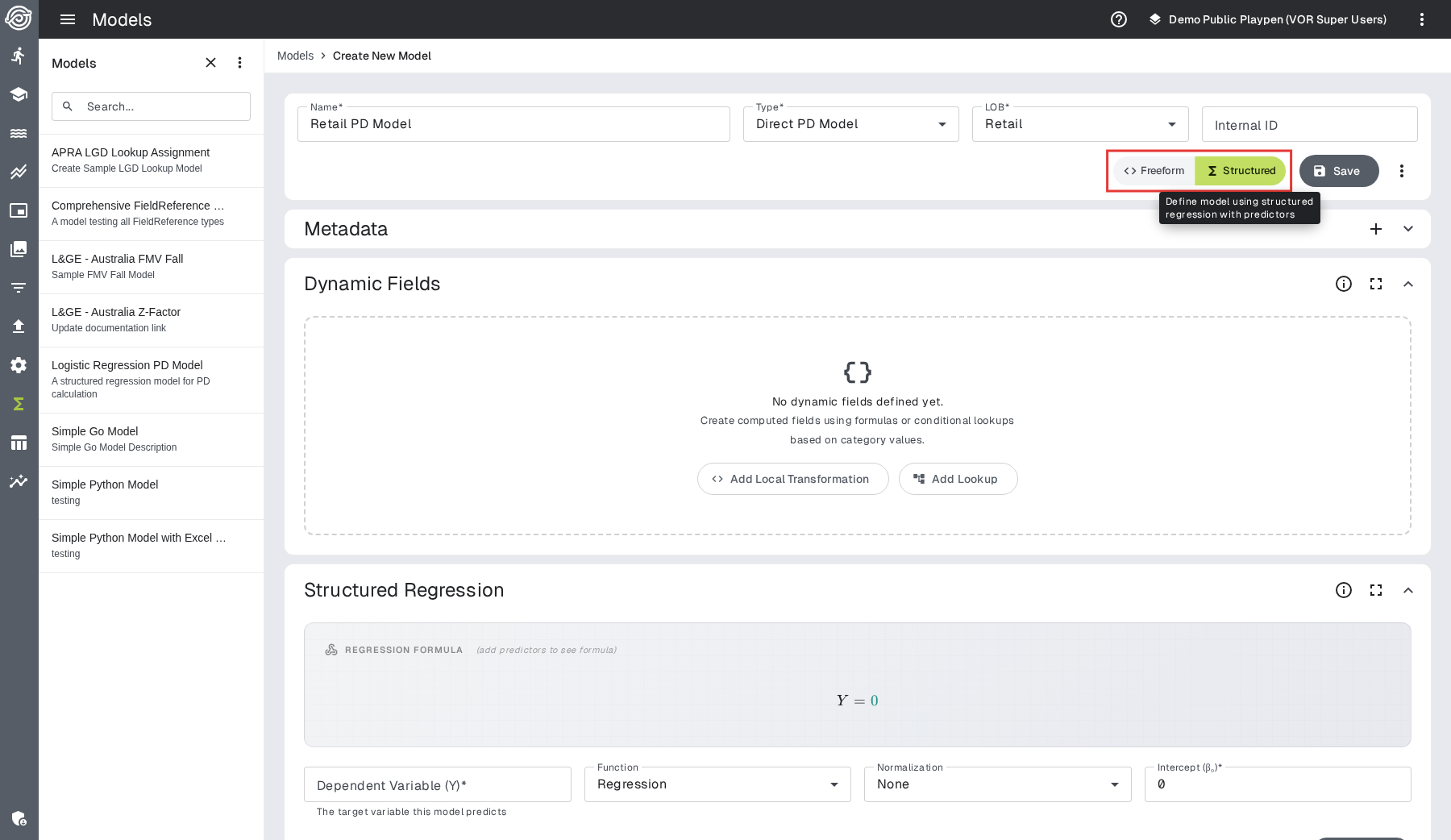Expand the Metadata section chevron

pos(1408,229)
